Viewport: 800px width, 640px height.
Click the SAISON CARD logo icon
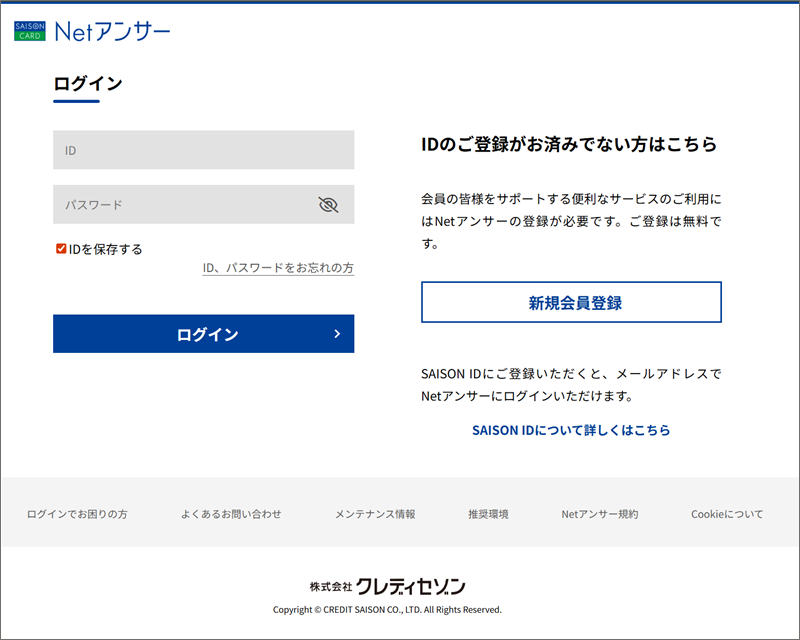point(29,32)
